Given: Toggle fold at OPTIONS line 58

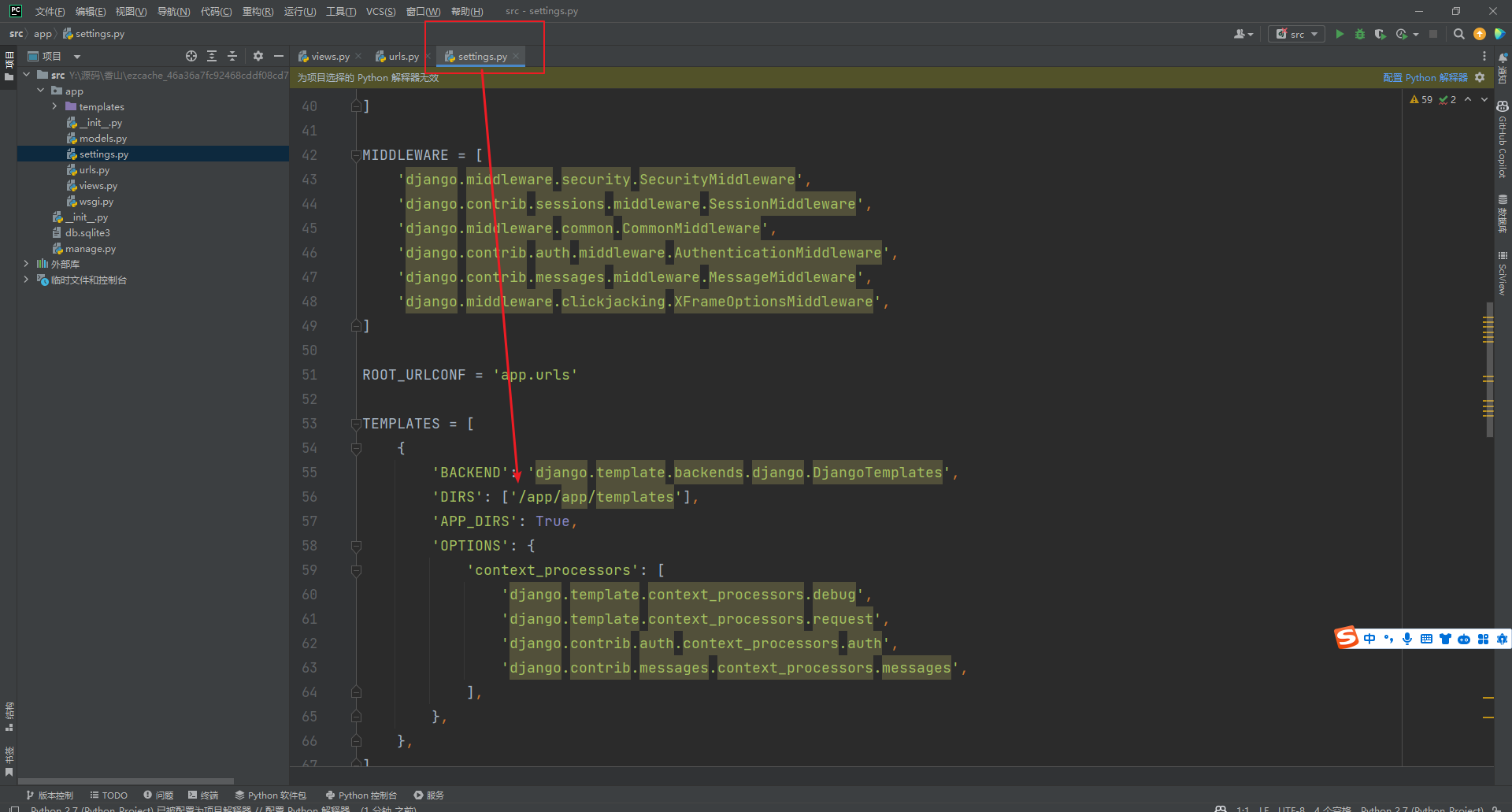Looking at the screenshot, I should pos(356,546).
